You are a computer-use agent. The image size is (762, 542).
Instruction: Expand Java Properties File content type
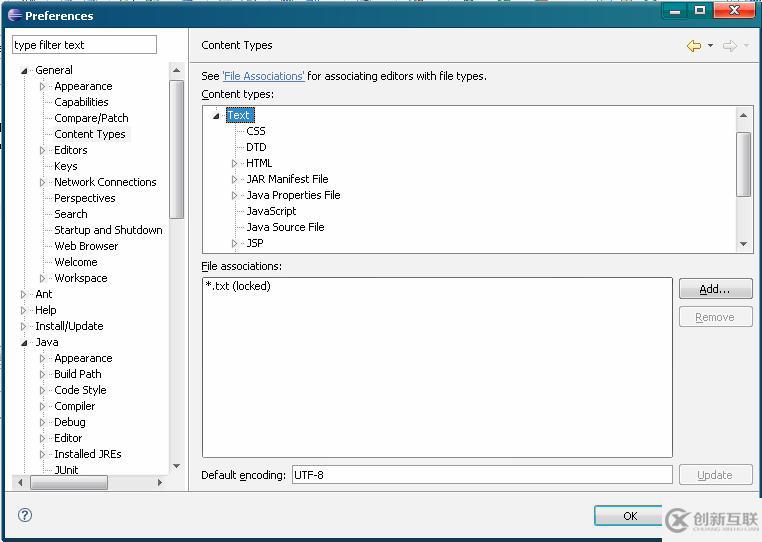235,196
